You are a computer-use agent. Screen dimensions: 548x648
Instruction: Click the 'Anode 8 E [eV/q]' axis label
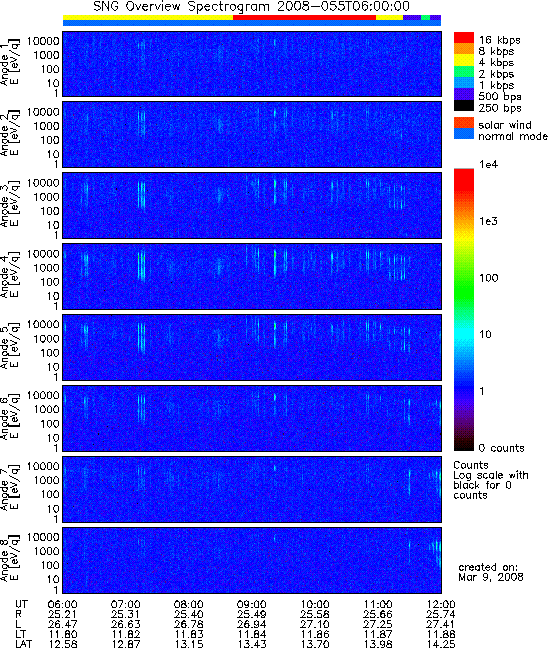[x=9, y=559]
